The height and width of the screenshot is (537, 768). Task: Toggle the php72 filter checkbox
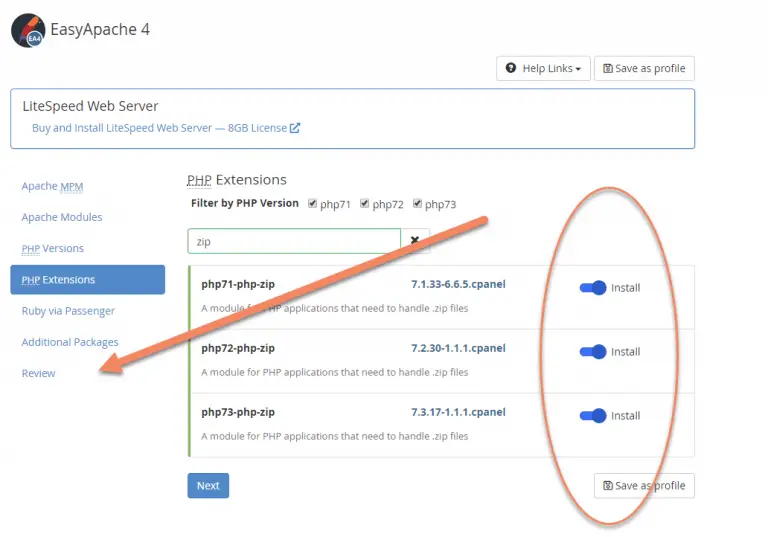coord(364,203)
